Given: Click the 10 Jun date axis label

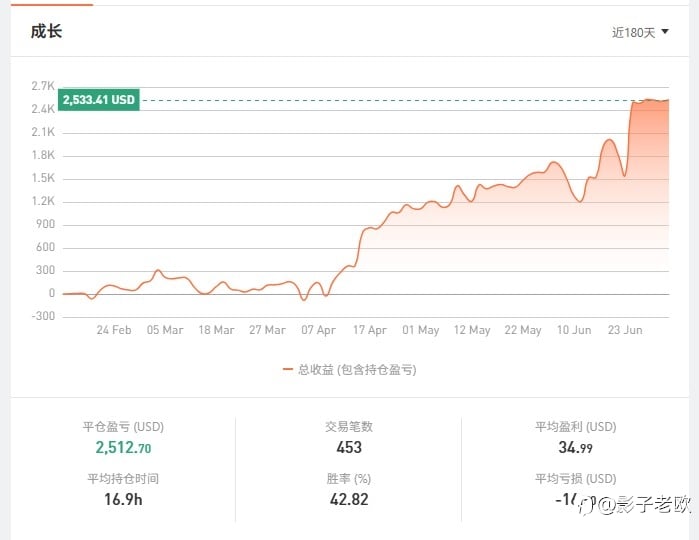Looking at the screenshot, I should coord(574,330).
